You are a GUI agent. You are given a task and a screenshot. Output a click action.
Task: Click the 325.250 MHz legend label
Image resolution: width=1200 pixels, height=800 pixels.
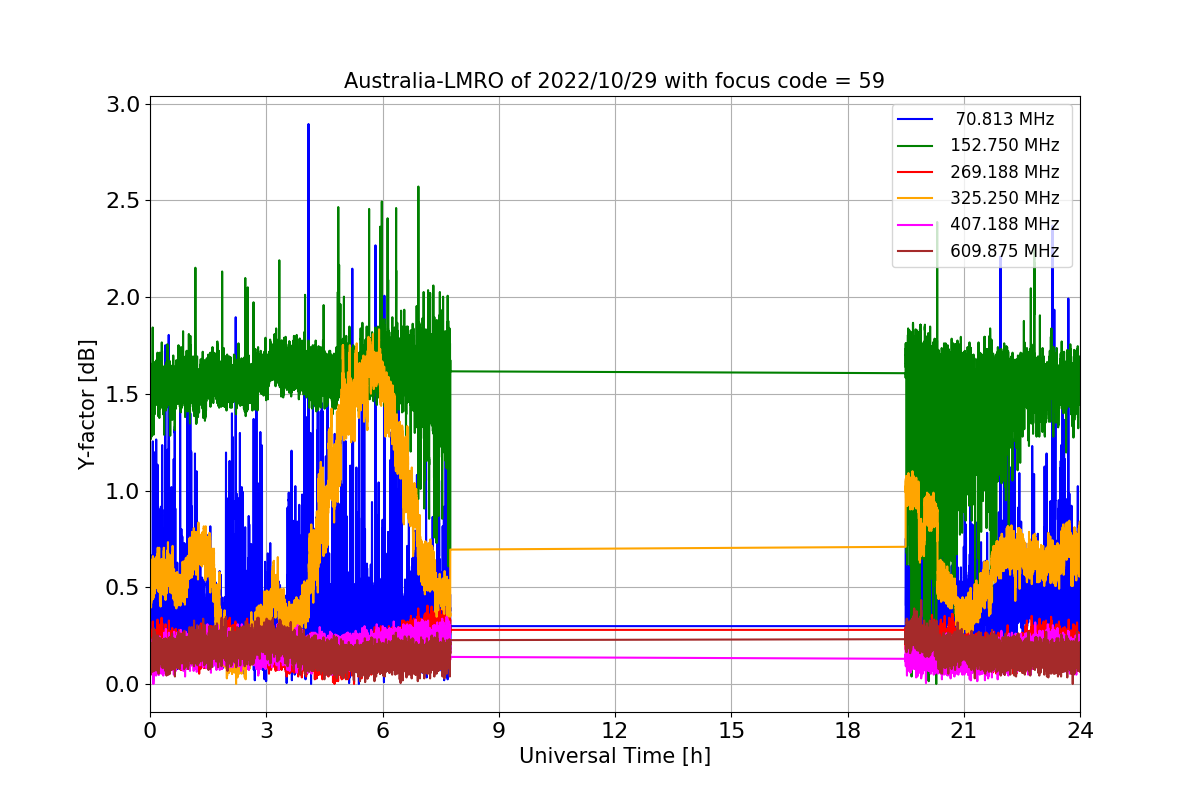coord(1005,198)
